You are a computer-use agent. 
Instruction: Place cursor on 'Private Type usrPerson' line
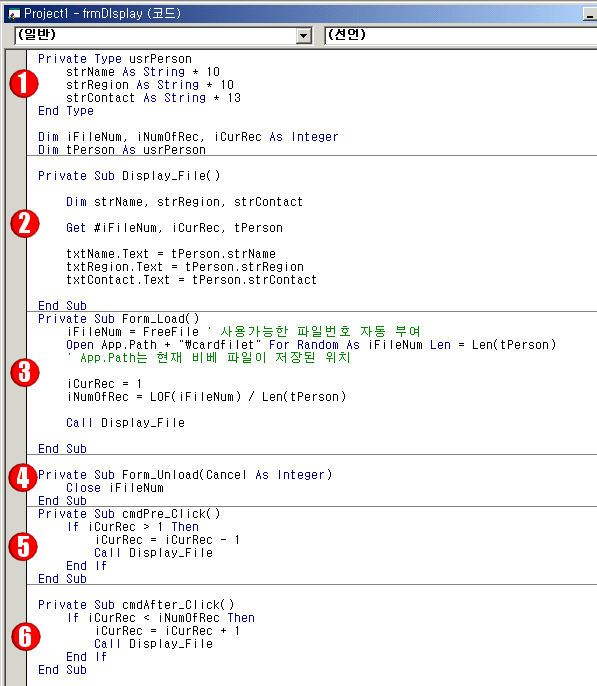[x=115, y=59]
